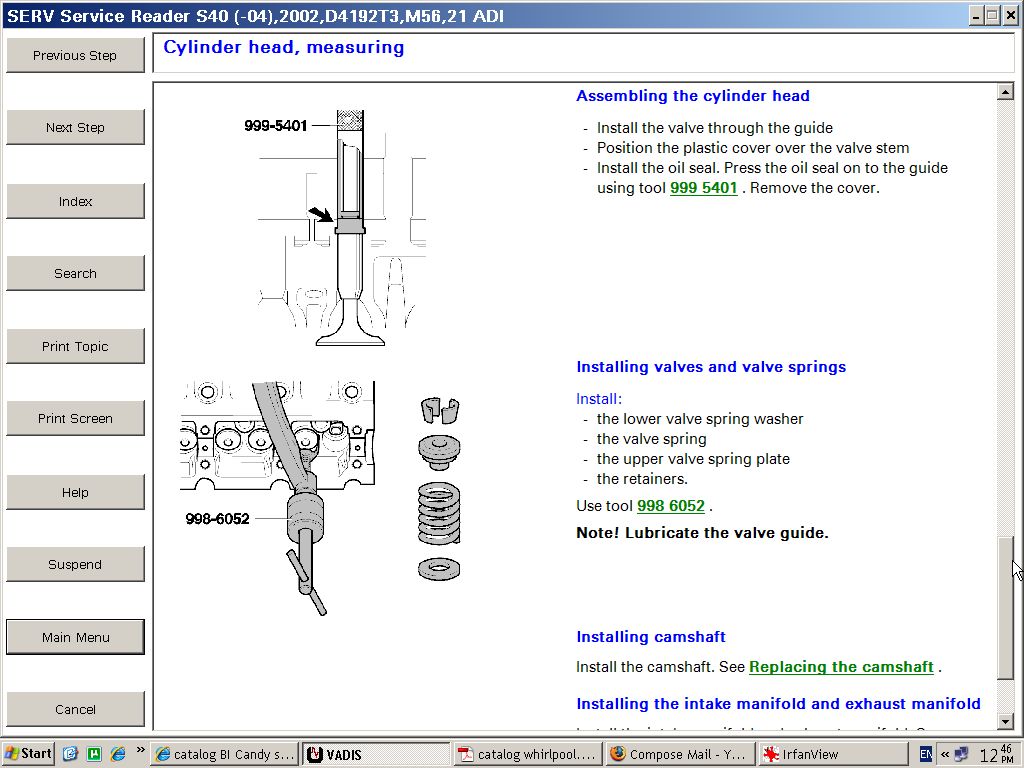Open tool link 999 5401
Image resolution: width=1024 pixels, height=768 pixels.
pos(703,188)
